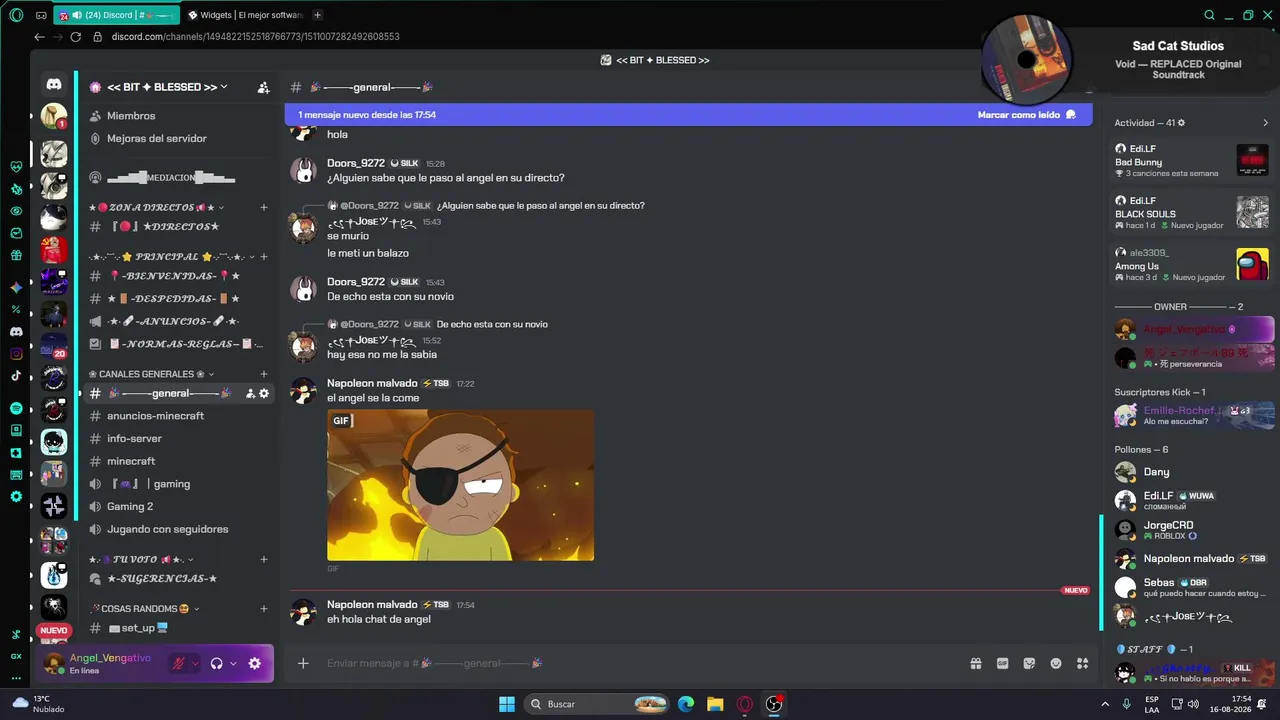The height and width of the screenshot is (720, 1280).
Task: Open the browser search magnifier icon
Action: [x=1210, y=15]
